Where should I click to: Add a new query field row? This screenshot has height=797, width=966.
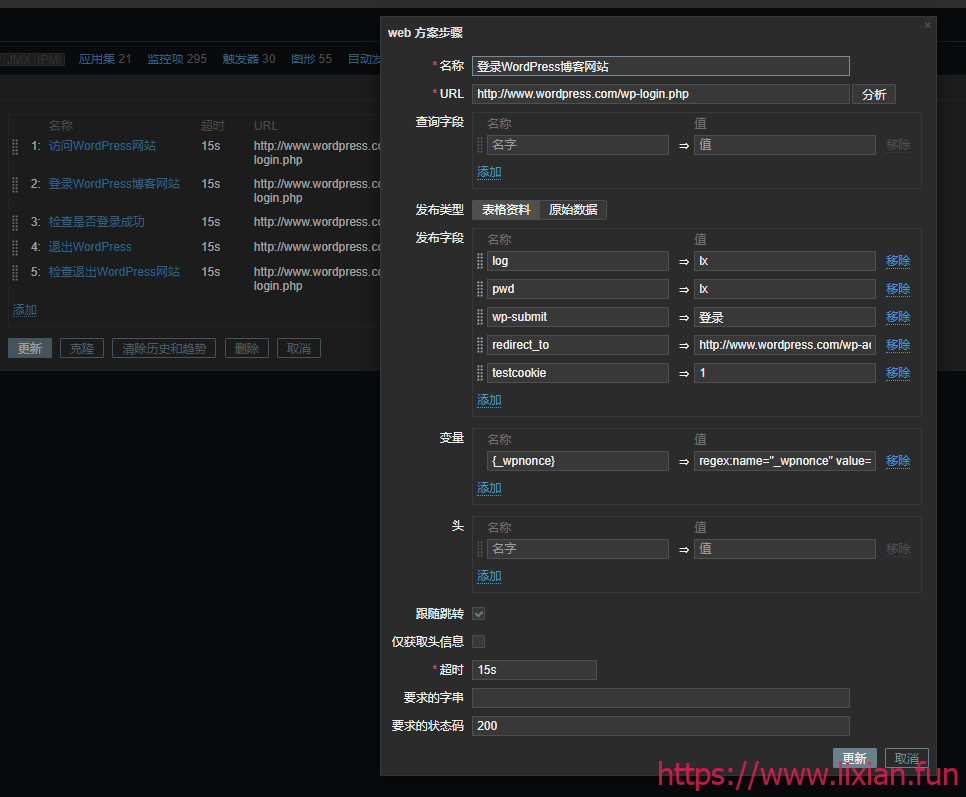pyautogui.click(x=489, y=172)
